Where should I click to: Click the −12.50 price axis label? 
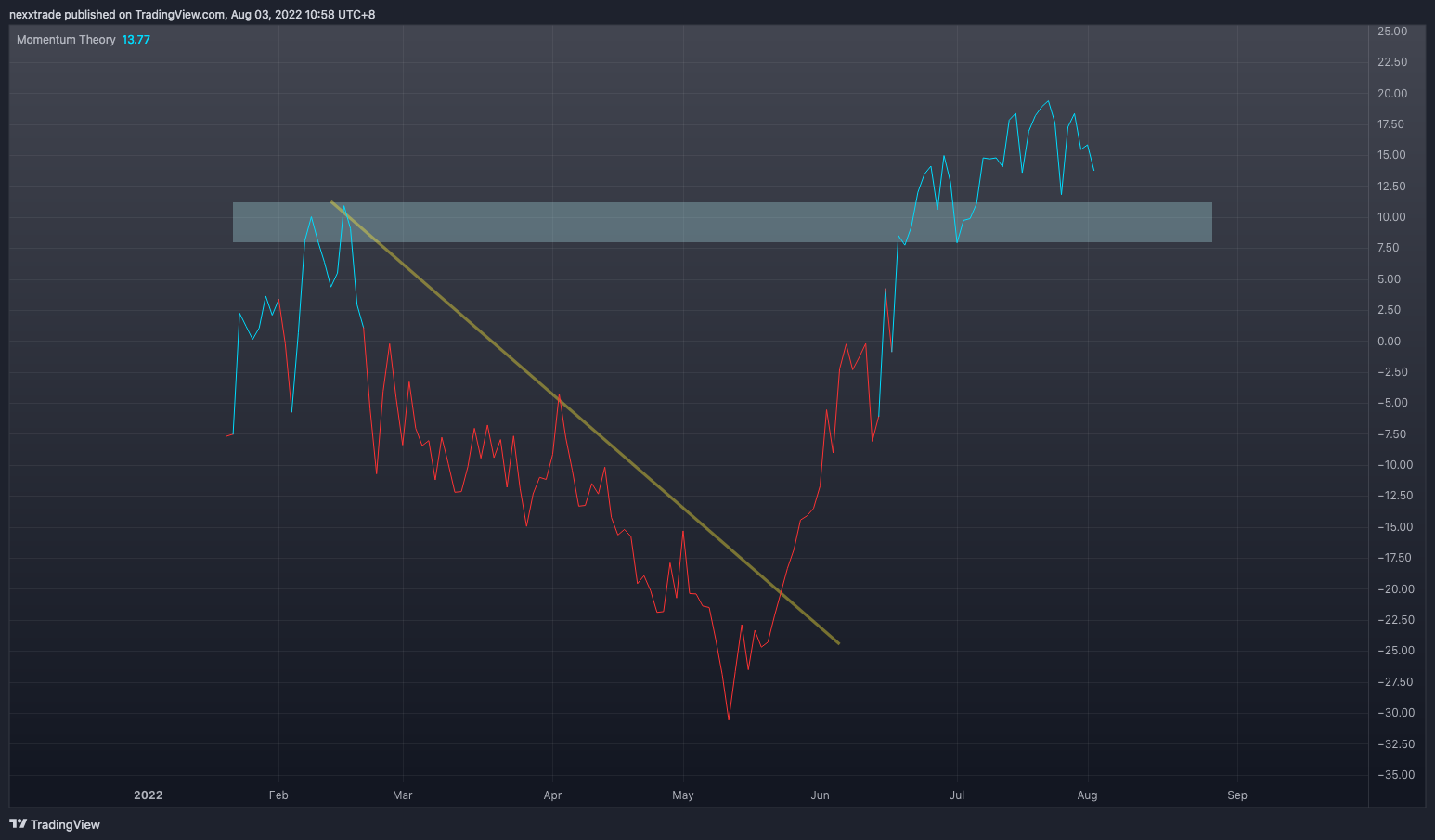click(x=1395, y=496)
